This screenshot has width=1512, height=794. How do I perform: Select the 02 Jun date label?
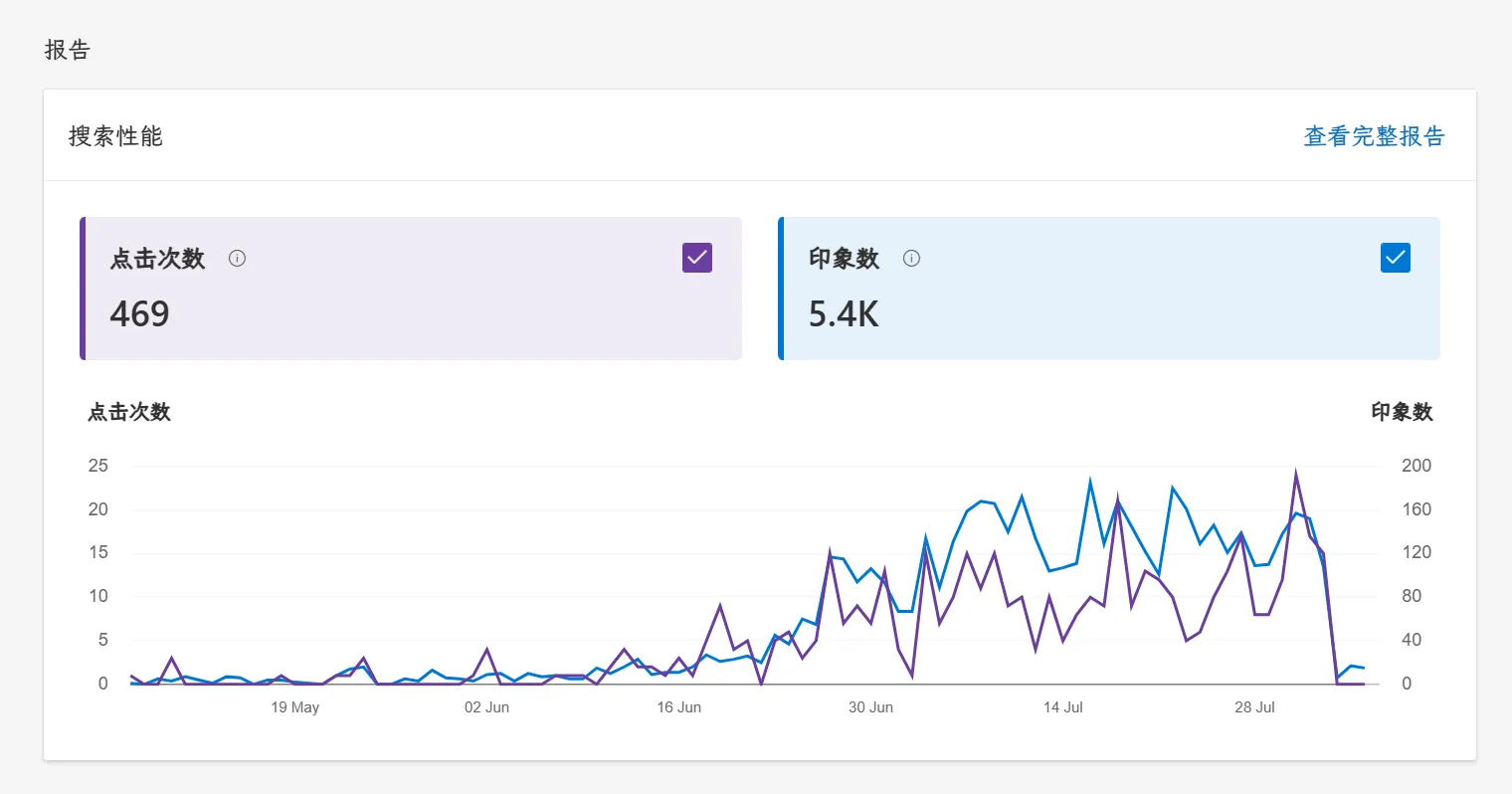(486, 707)
